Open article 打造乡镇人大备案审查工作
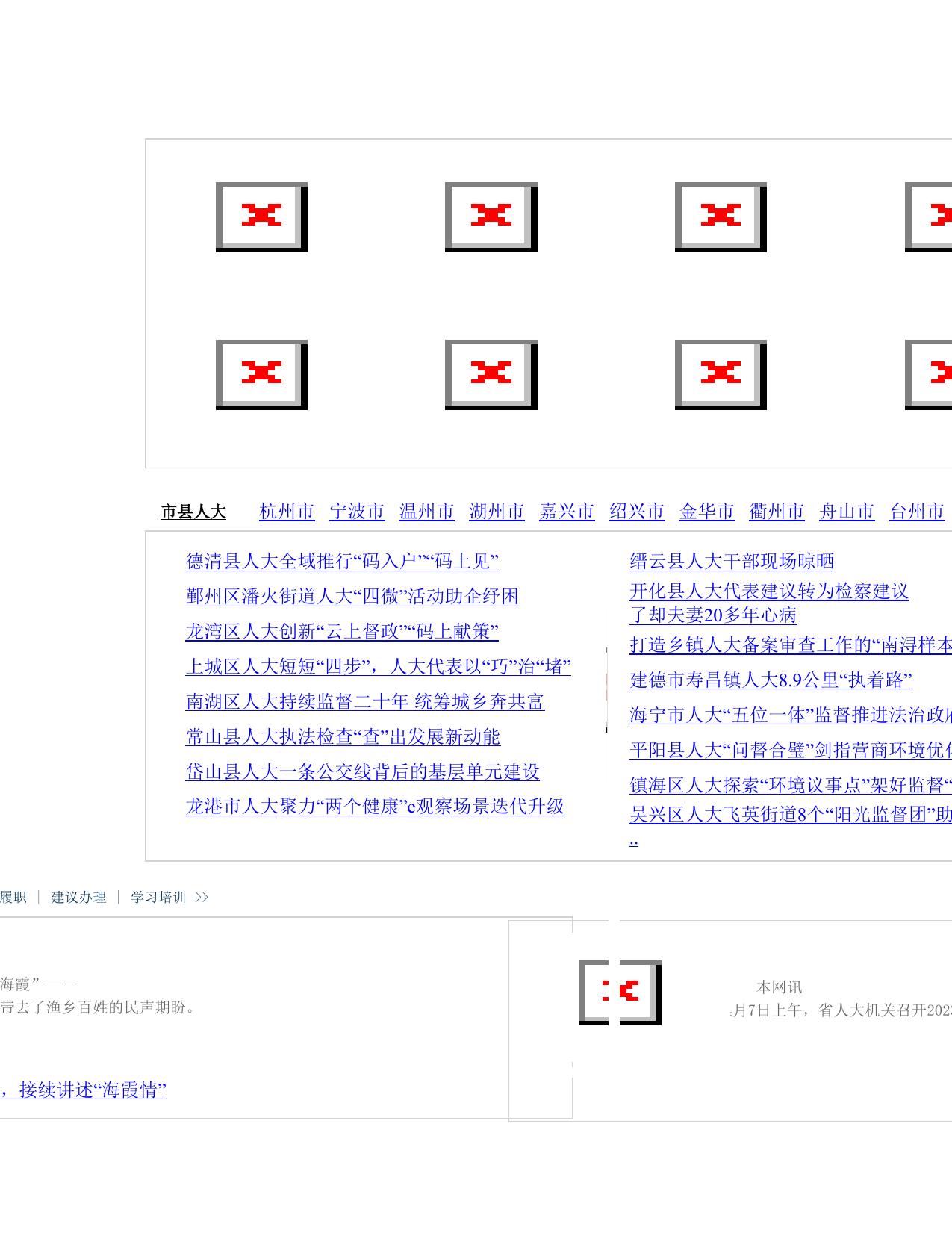 coord(791,645)
